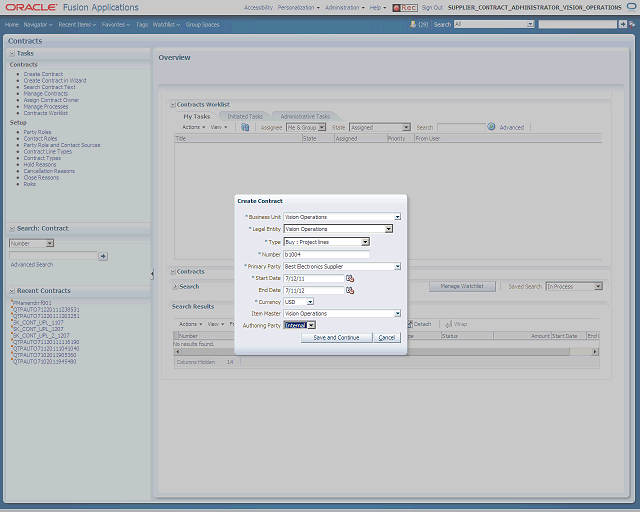Open Authoring Party dropdown
Image resolution: width=640 pixels, height=512 pixels.
tap(312, 325)
